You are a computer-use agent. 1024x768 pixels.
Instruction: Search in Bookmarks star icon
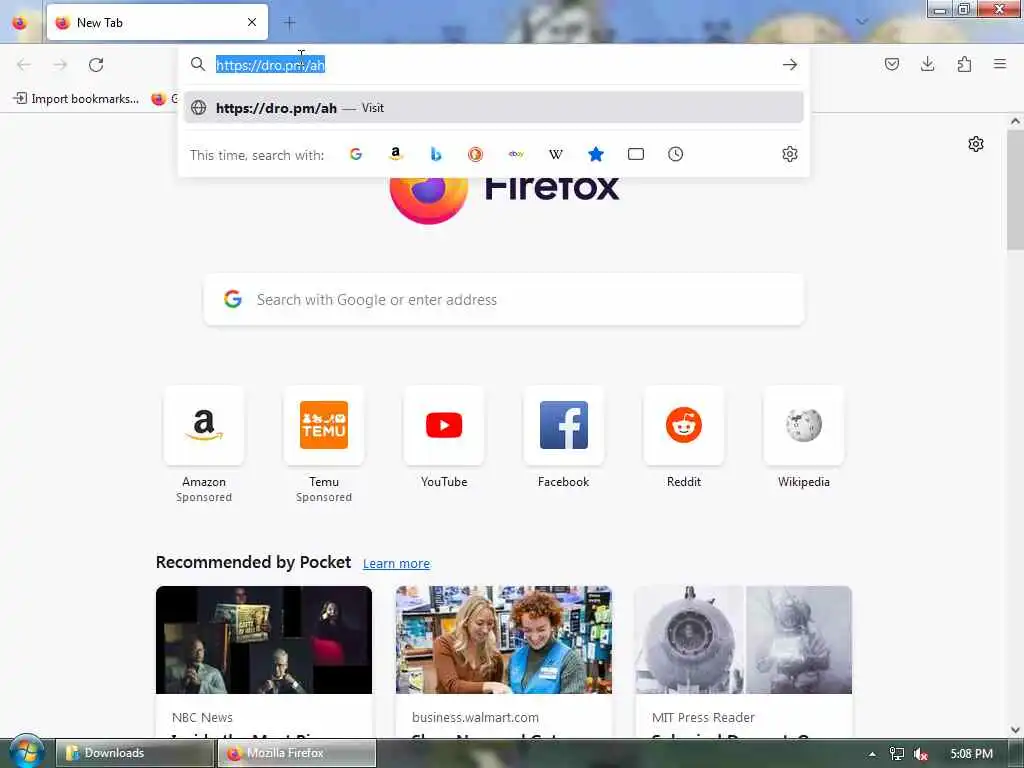pyautogui.click(x=596, y=154)
